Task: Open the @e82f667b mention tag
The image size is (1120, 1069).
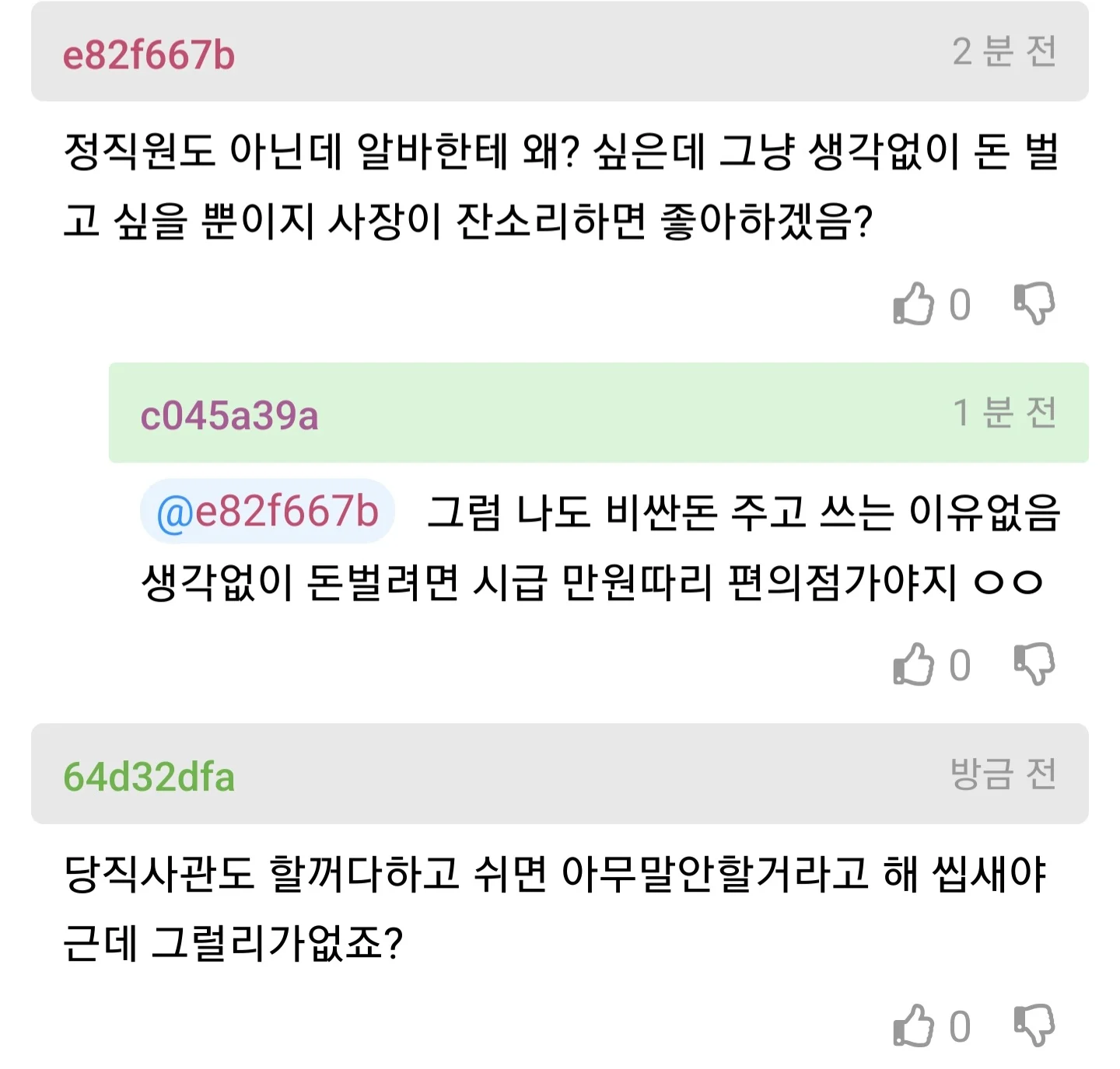Action: (x=268, y=512)
